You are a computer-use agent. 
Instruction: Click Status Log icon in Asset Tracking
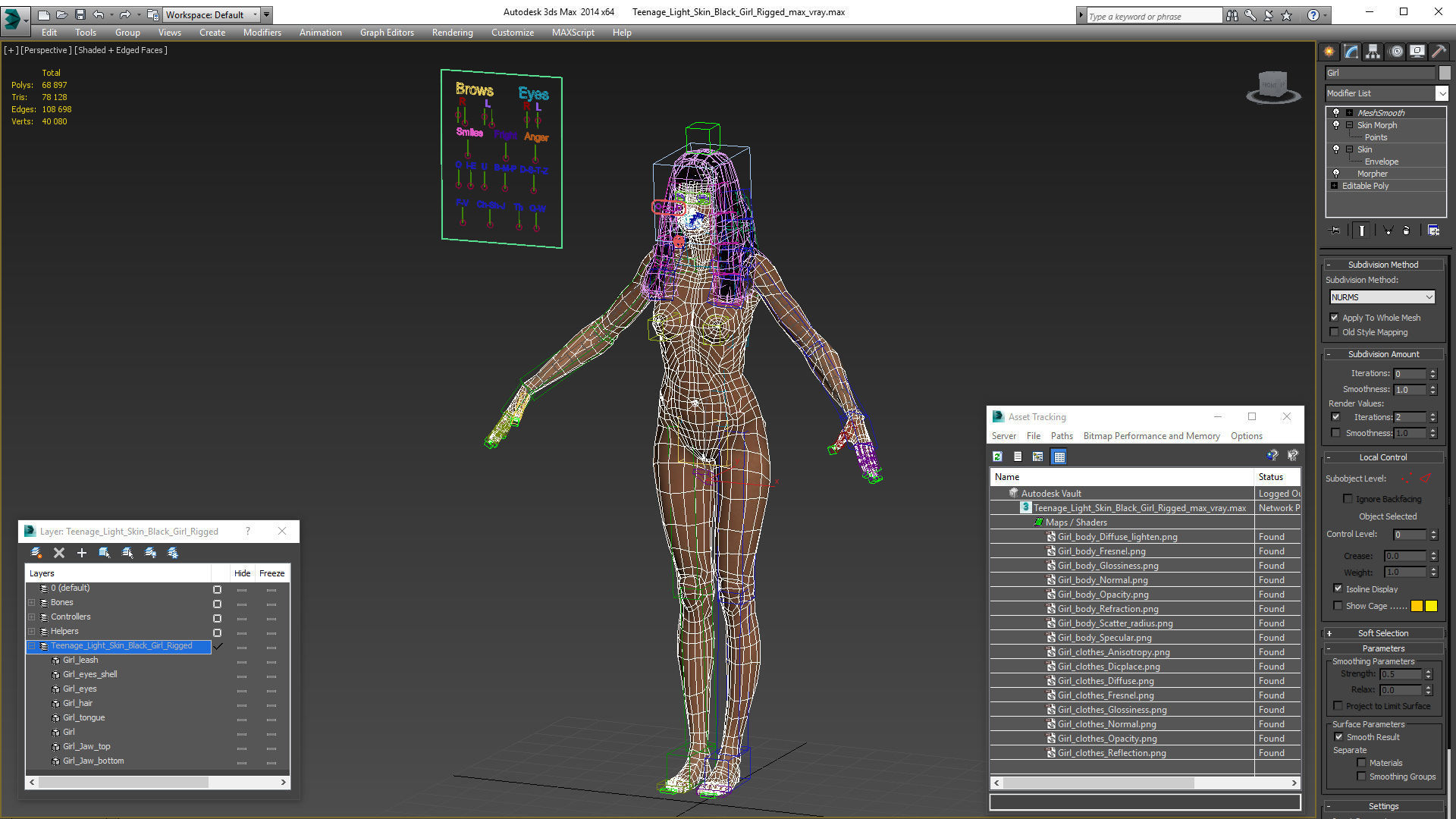(1018, 457)
